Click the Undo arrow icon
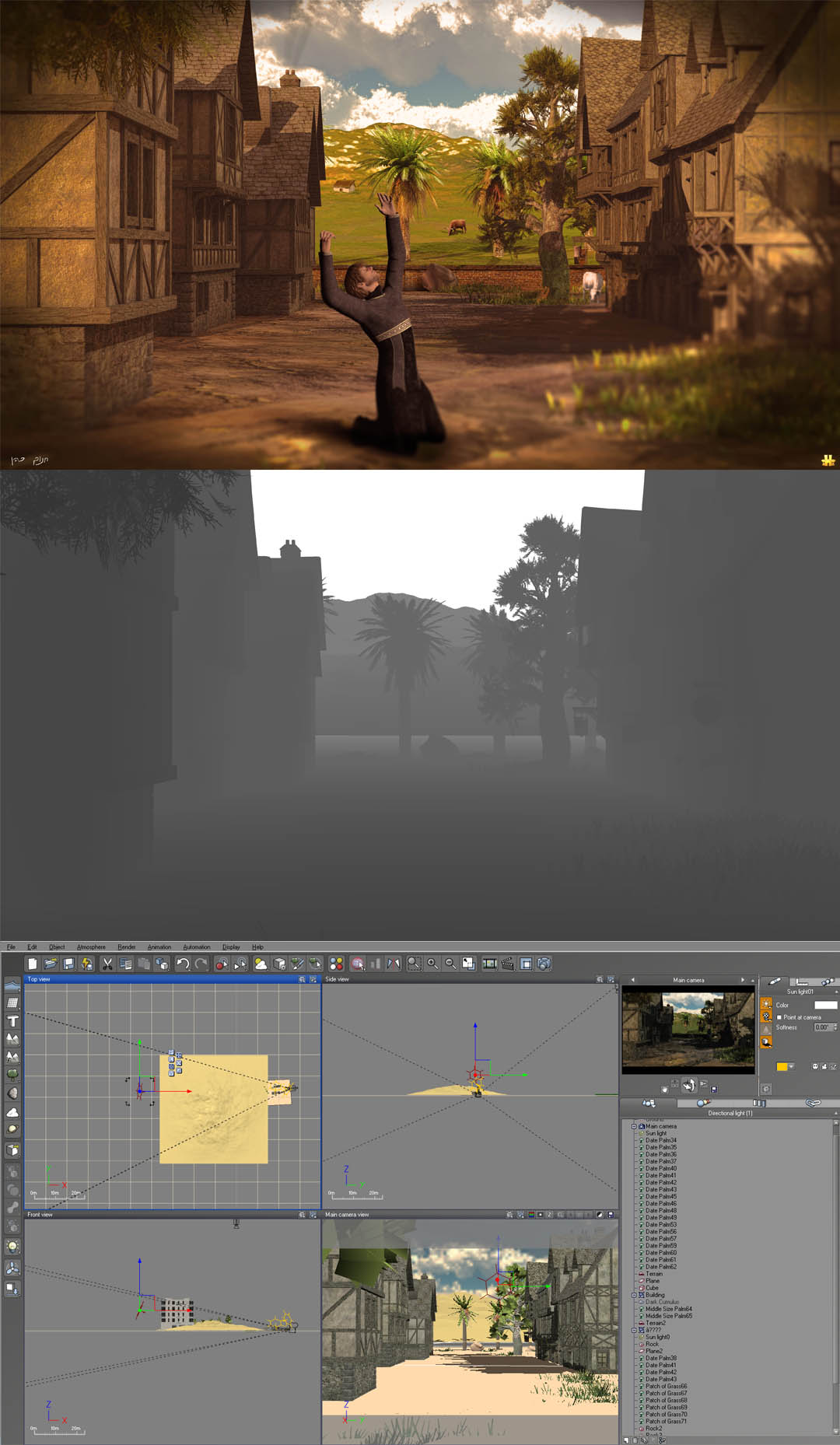Viewport: 840px width, 1445px height. coord(183,964)
